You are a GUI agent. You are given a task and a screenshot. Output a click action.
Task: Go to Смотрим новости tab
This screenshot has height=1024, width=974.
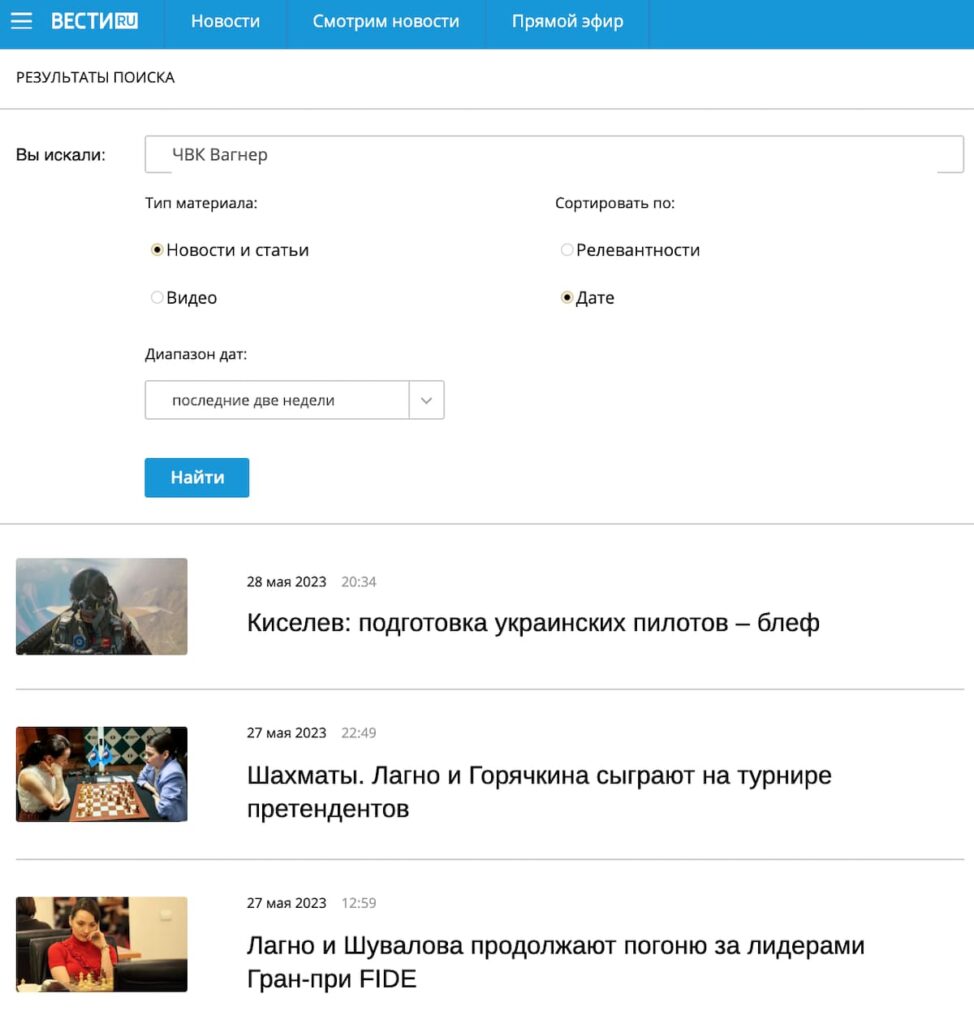pos(385,21)
